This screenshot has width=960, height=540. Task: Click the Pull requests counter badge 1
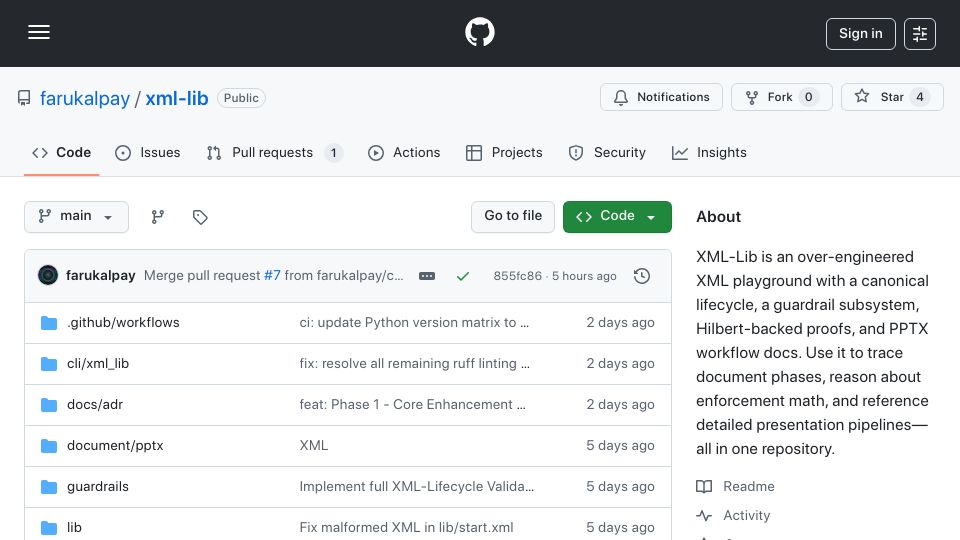point(333,152)
